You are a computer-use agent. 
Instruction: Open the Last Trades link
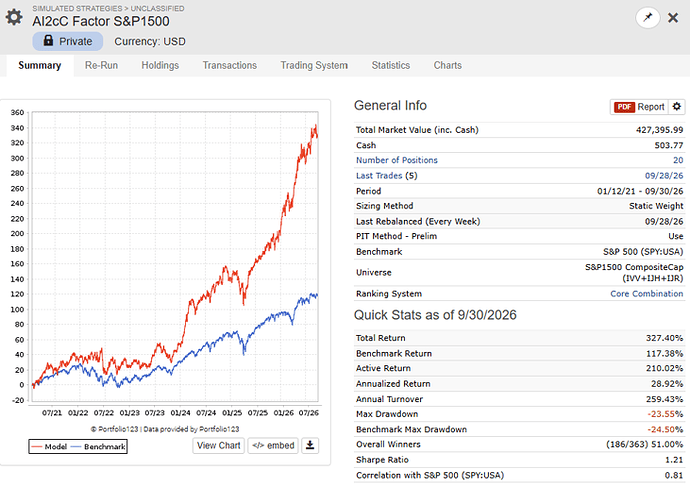coord(379,176)
